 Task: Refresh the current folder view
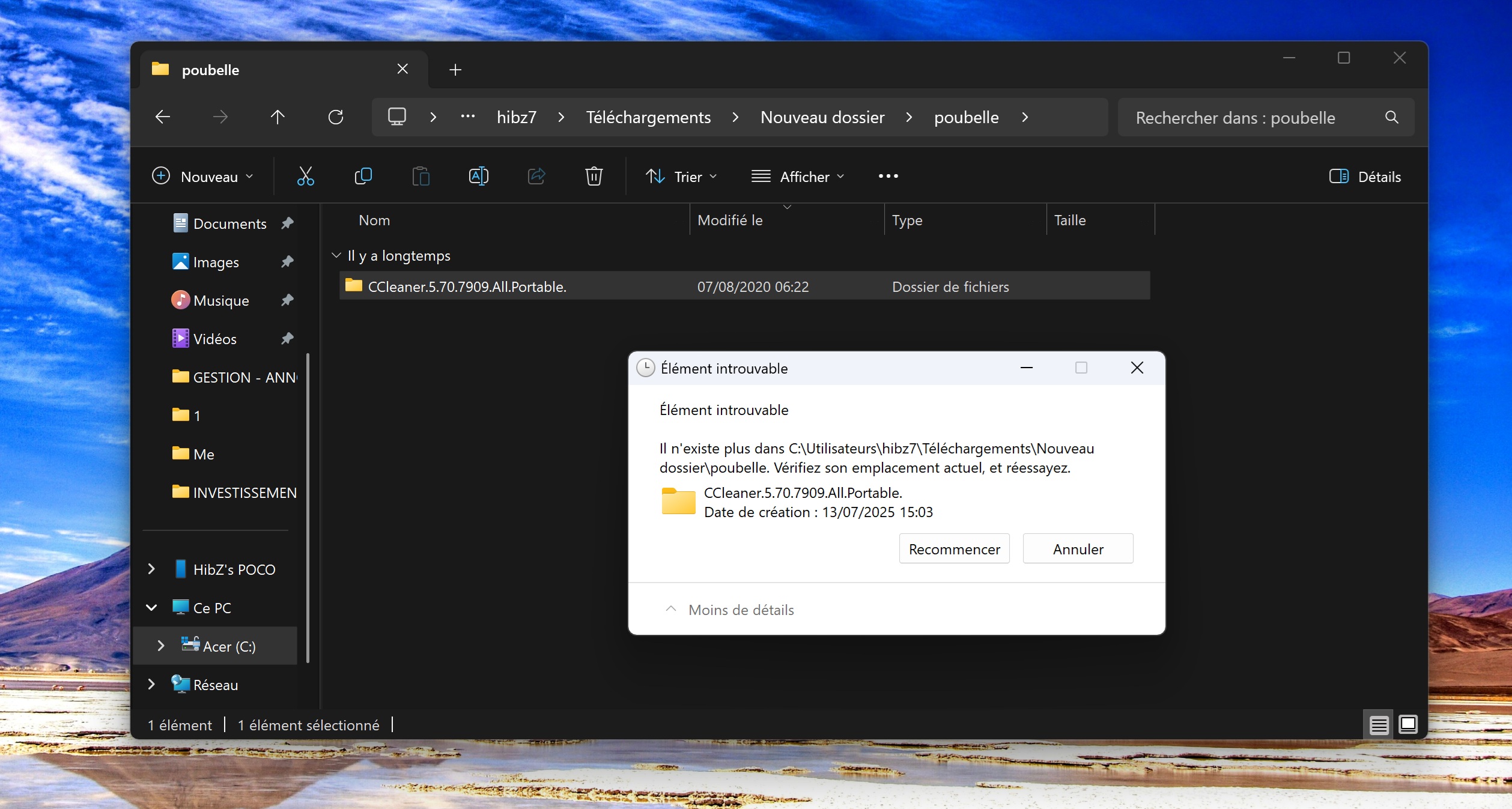pos(336,117)
